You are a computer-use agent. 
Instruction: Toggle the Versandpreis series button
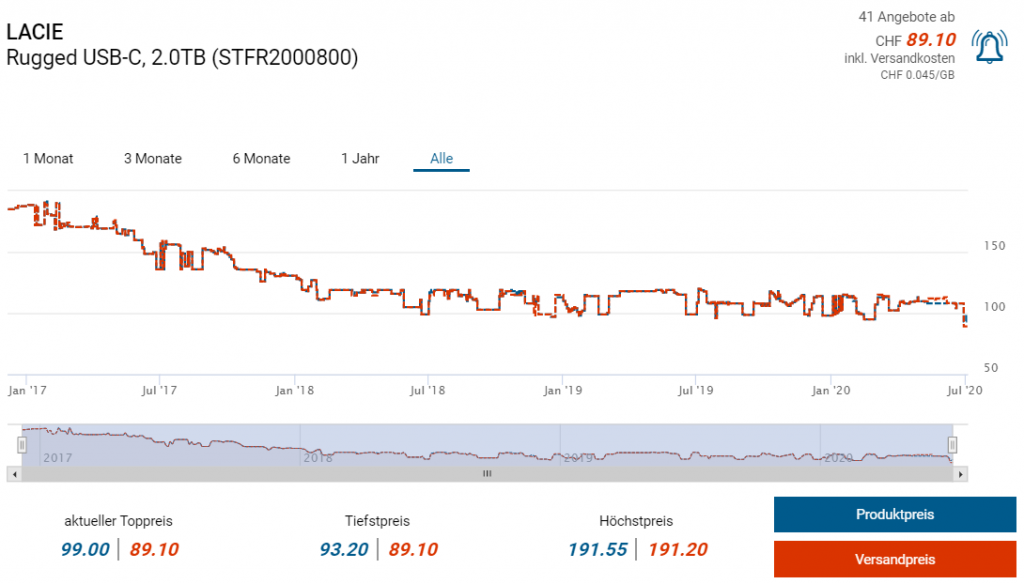(895, 559)
